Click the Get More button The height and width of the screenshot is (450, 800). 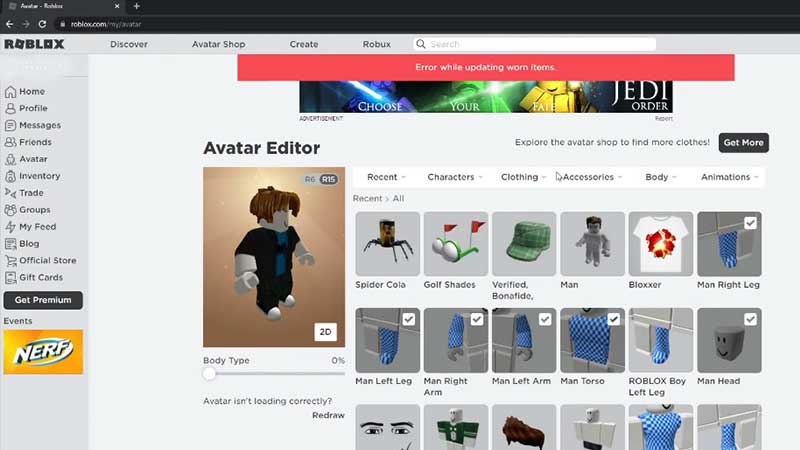pos(743,143)
